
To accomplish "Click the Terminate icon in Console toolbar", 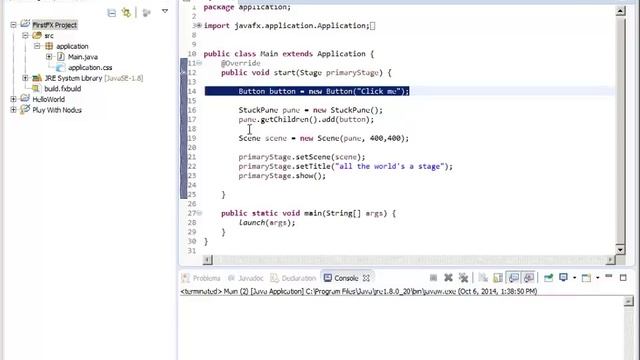I will (433, 278).
